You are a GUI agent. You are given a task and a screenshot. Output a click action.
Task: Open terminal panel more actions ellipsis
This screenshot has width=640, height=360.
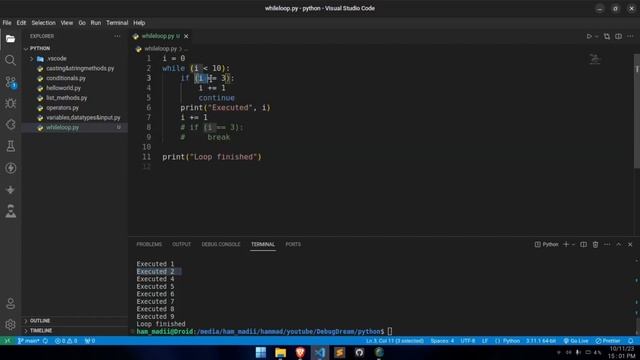point(607,244)
